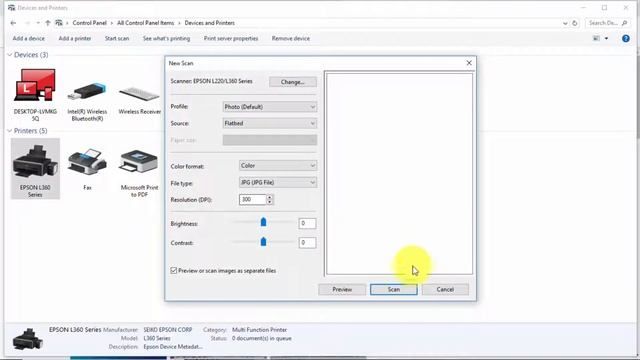
Task: Click Devices and Printers breadcrumb segment
Action: click(209, 23)
